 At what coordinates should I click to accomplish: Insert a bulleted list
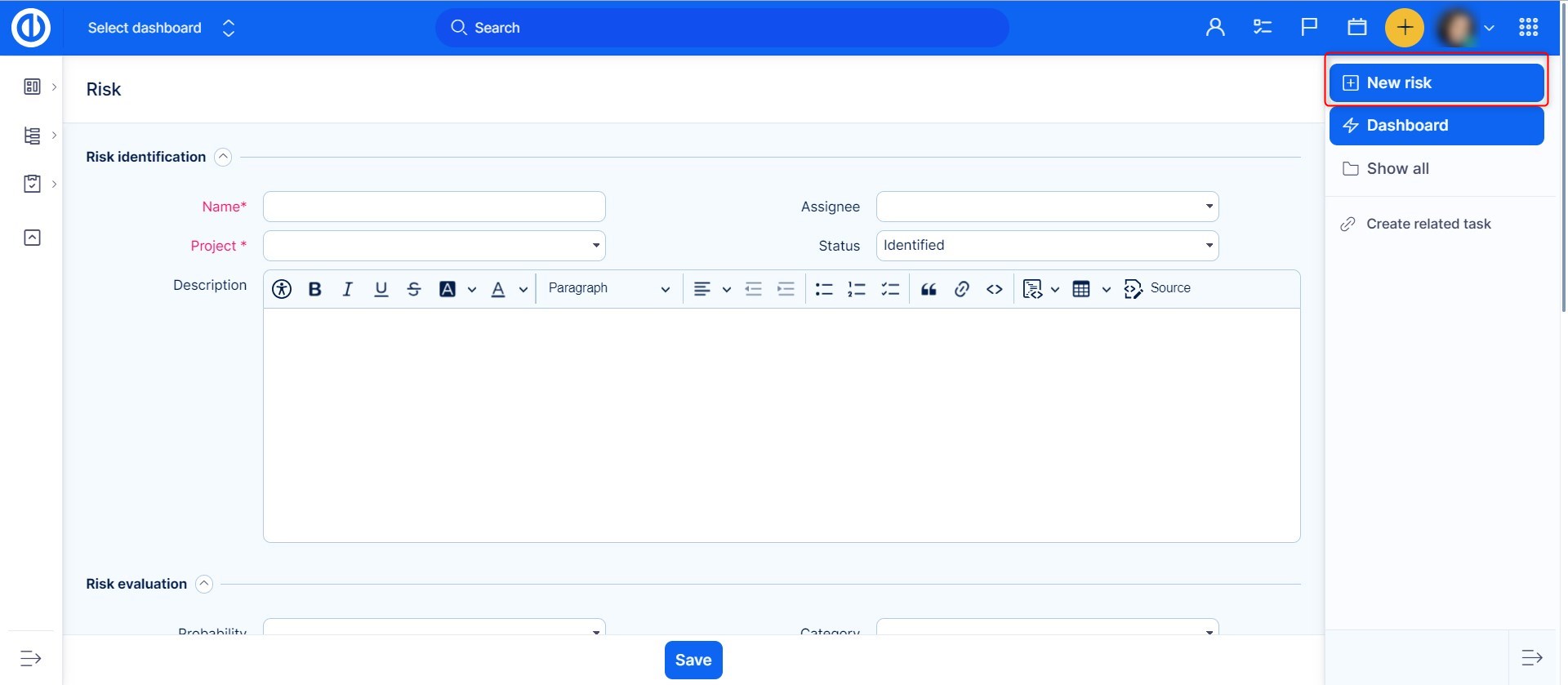tap(823, 289)
